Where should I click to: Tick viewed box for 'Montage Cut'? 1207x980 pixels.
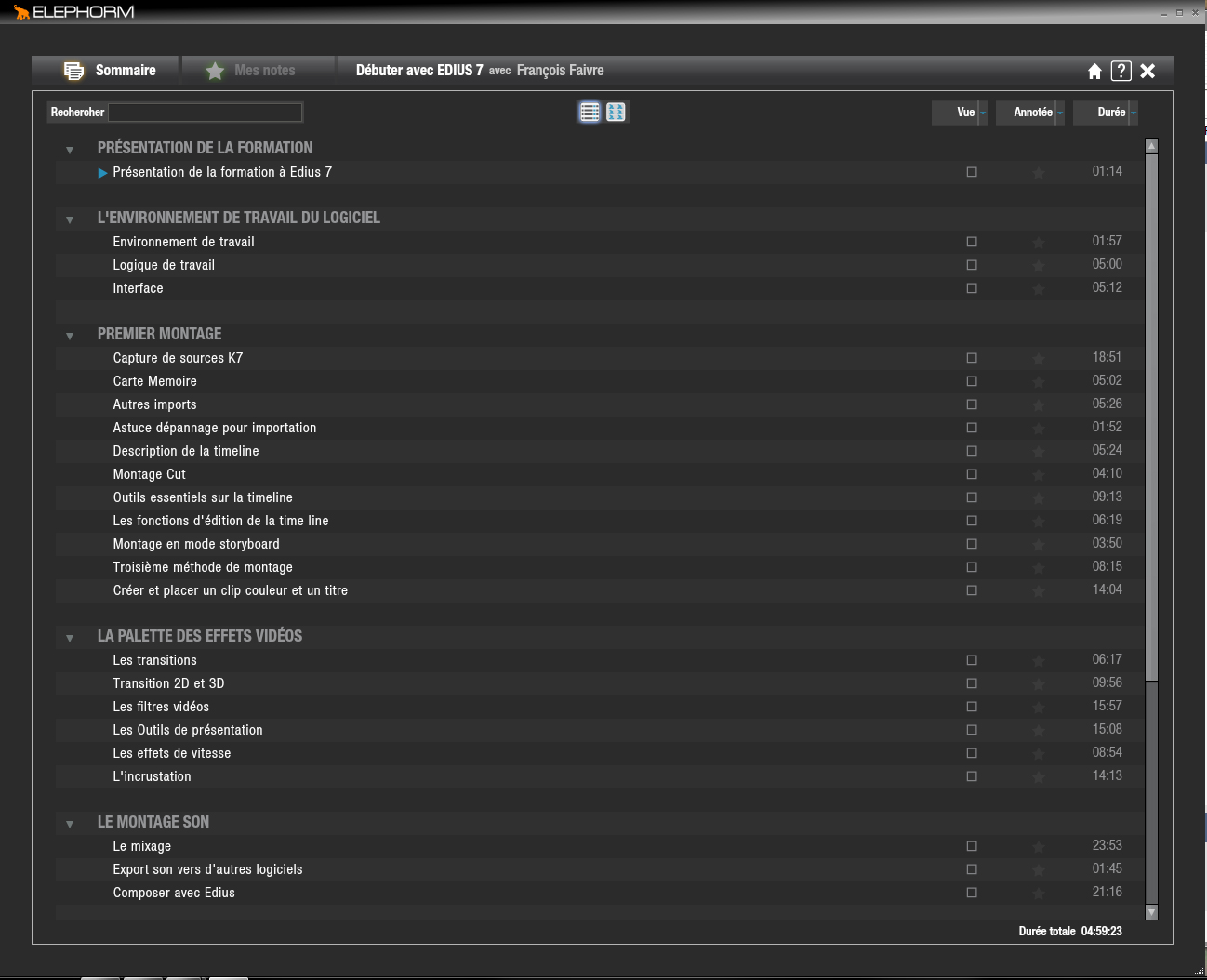coord(972,474)
